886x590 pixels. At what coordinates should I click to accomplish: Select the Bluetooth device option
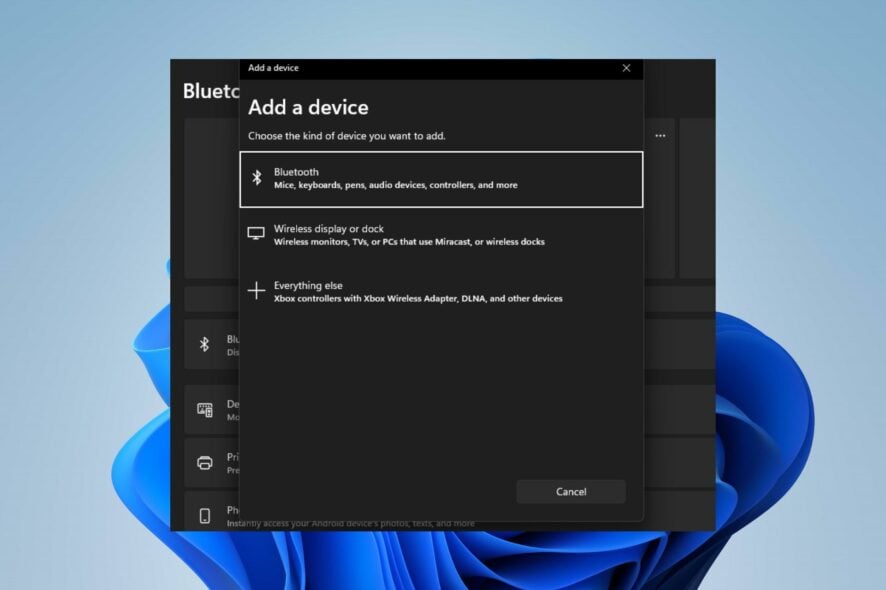click(x=441, y=179)
